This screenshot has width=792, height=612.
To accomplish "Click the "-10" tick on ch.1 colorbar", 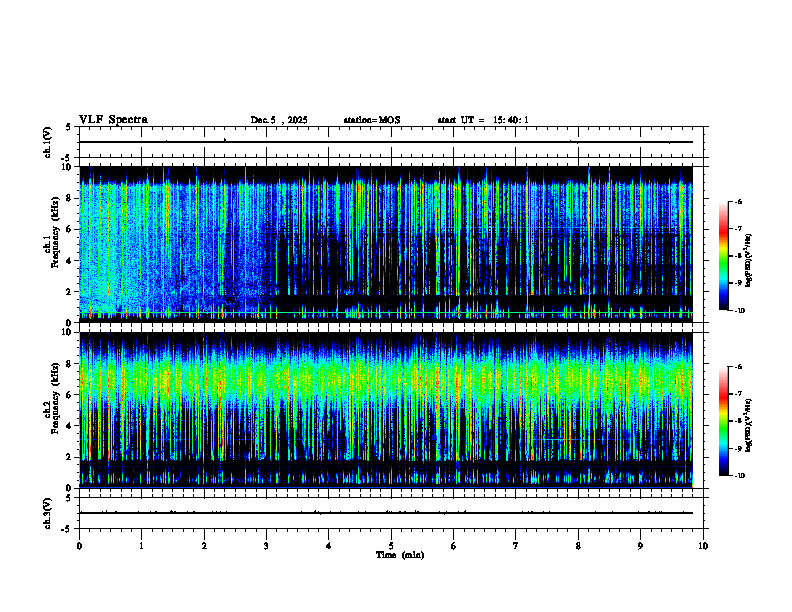I will click(x=739, y=311).
